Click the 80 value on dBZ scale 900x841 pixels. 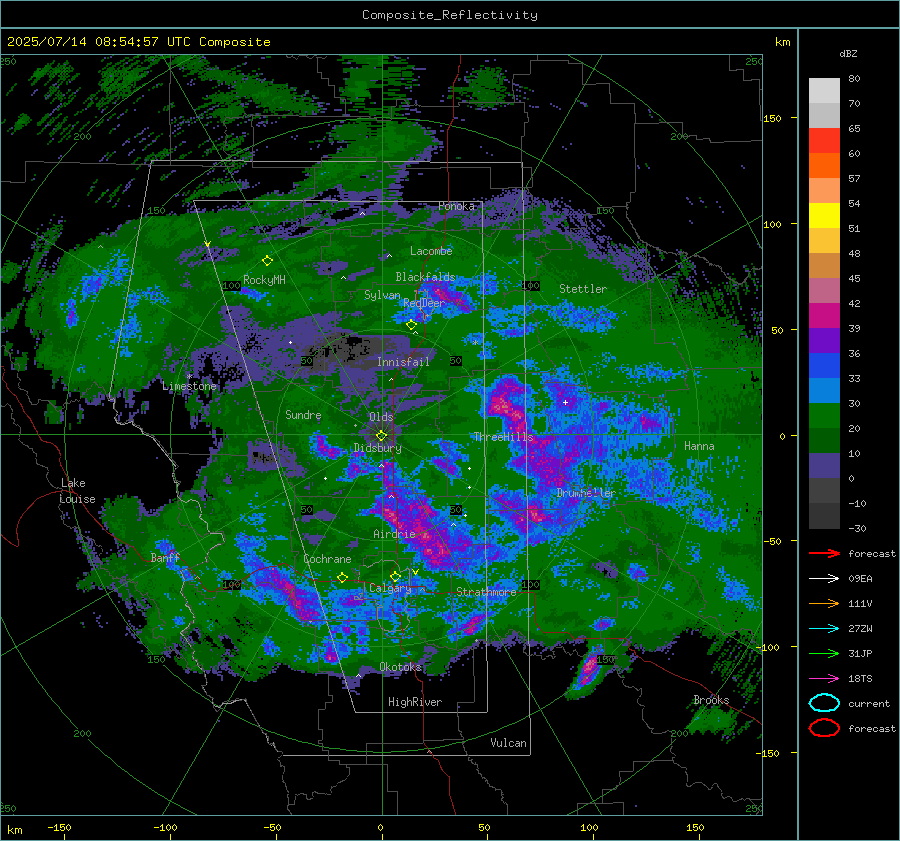point(854,79)
